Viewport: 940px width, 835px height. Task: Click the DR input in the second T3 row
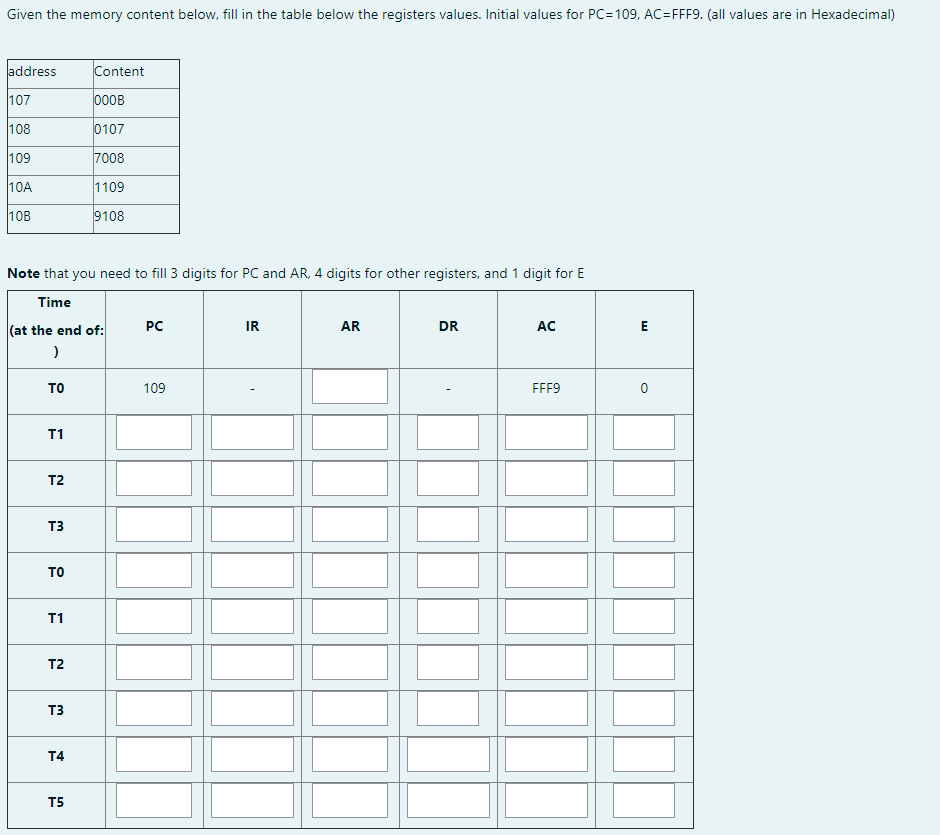coord(448,709)
